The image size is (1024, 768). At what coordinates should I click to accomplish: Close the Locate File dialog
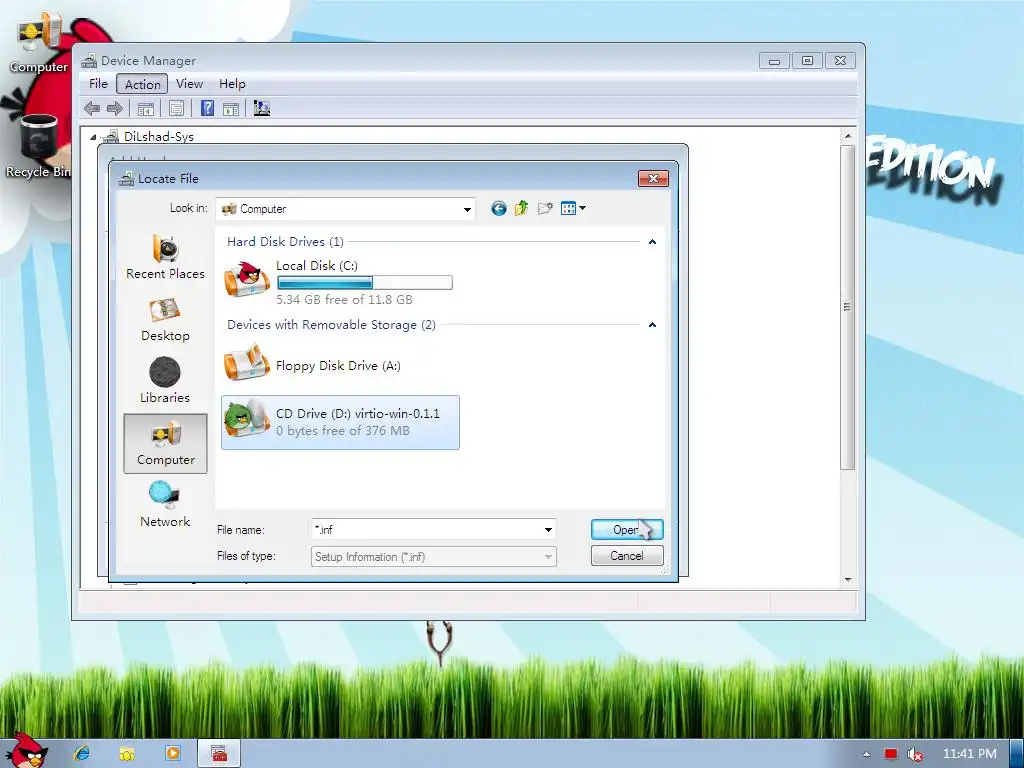pyautogui.click(x=653, y=178)
